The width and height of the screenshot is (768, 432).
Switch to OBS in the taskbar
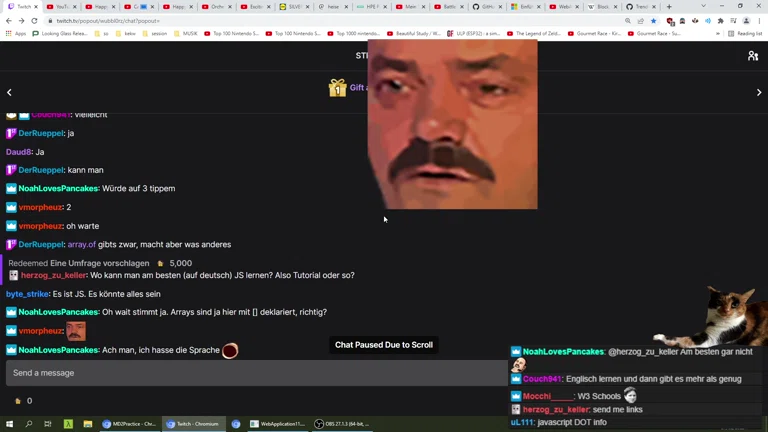(x=342, y=424)
